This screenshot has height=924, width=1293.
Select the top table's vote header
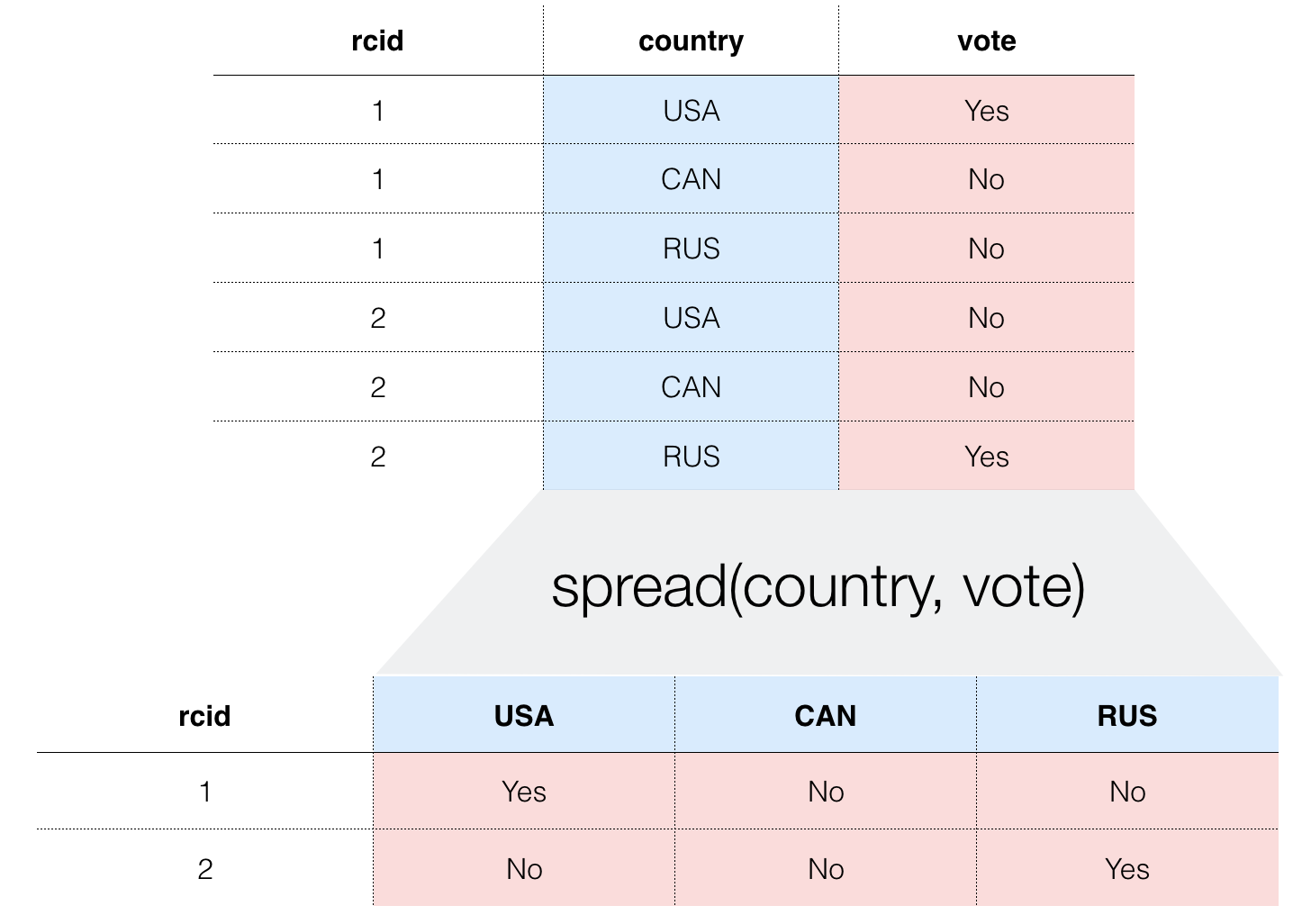point(987,41)
